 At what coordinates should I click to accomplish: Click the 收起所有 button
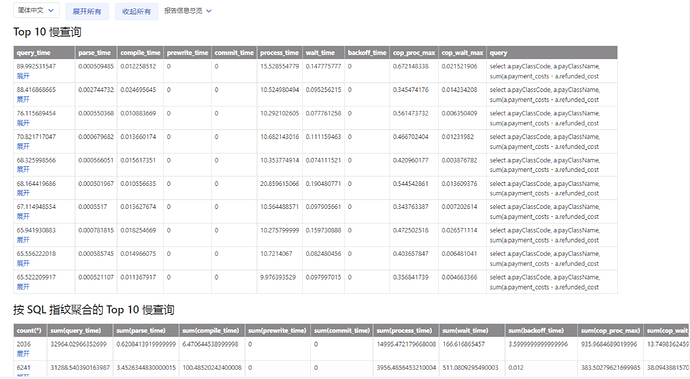136,11
